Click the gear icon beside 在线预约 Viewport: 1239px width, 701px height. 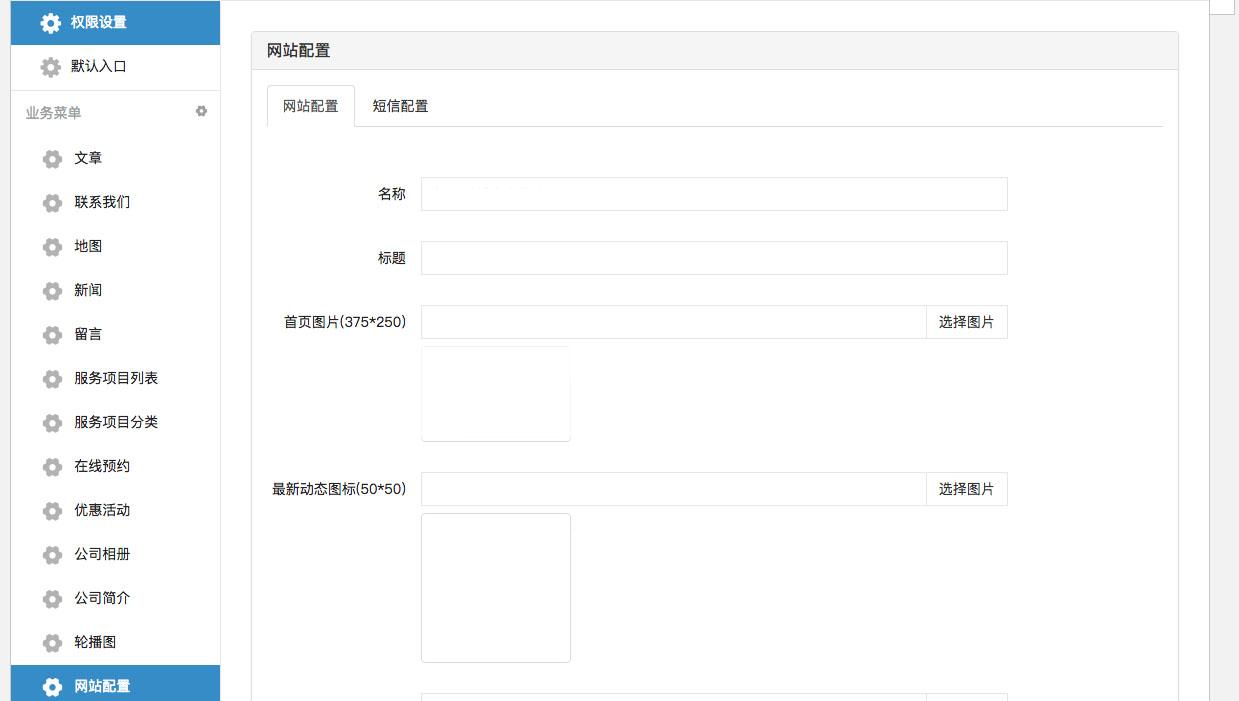(x=53, y=467)
